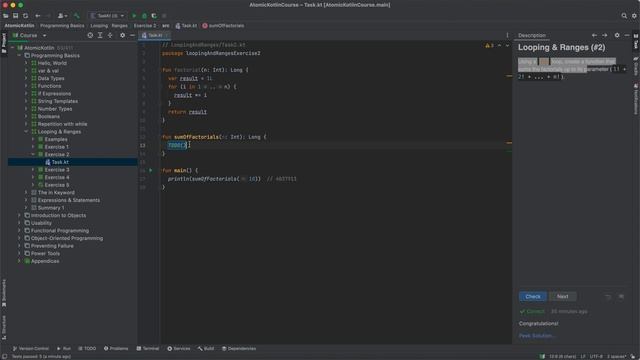Screen dimensions: 640x360
Task: Click the sumOfFactorials breadcrumb
Action: point(223,26)
